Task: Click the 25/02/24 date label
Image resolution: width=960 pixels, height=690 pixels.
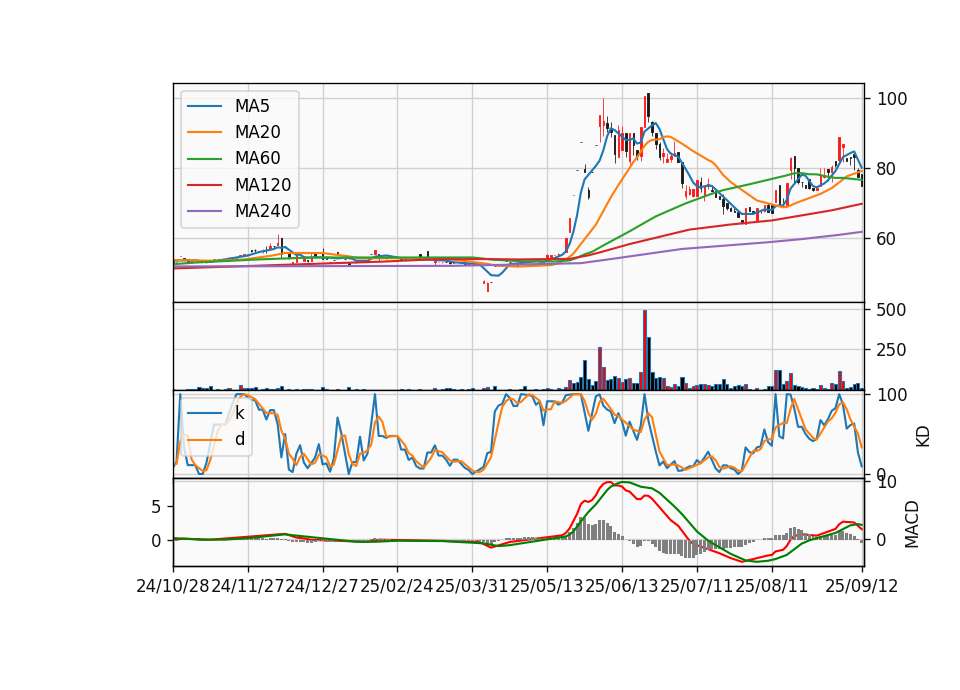Action: [x=397, y=586]
